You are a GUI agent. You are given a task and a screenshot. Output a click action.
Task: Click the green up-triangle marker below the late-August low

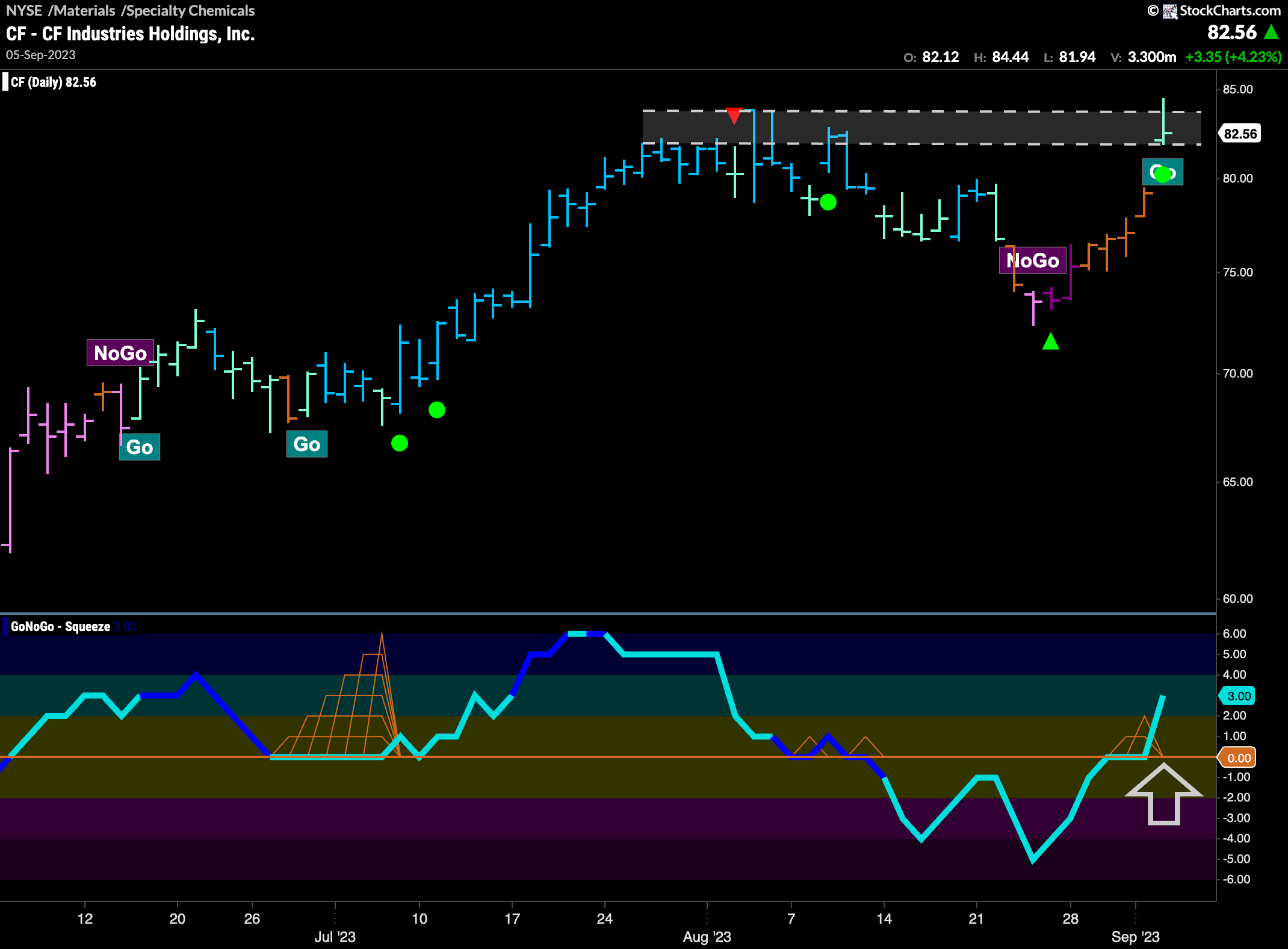(1050, 341)
